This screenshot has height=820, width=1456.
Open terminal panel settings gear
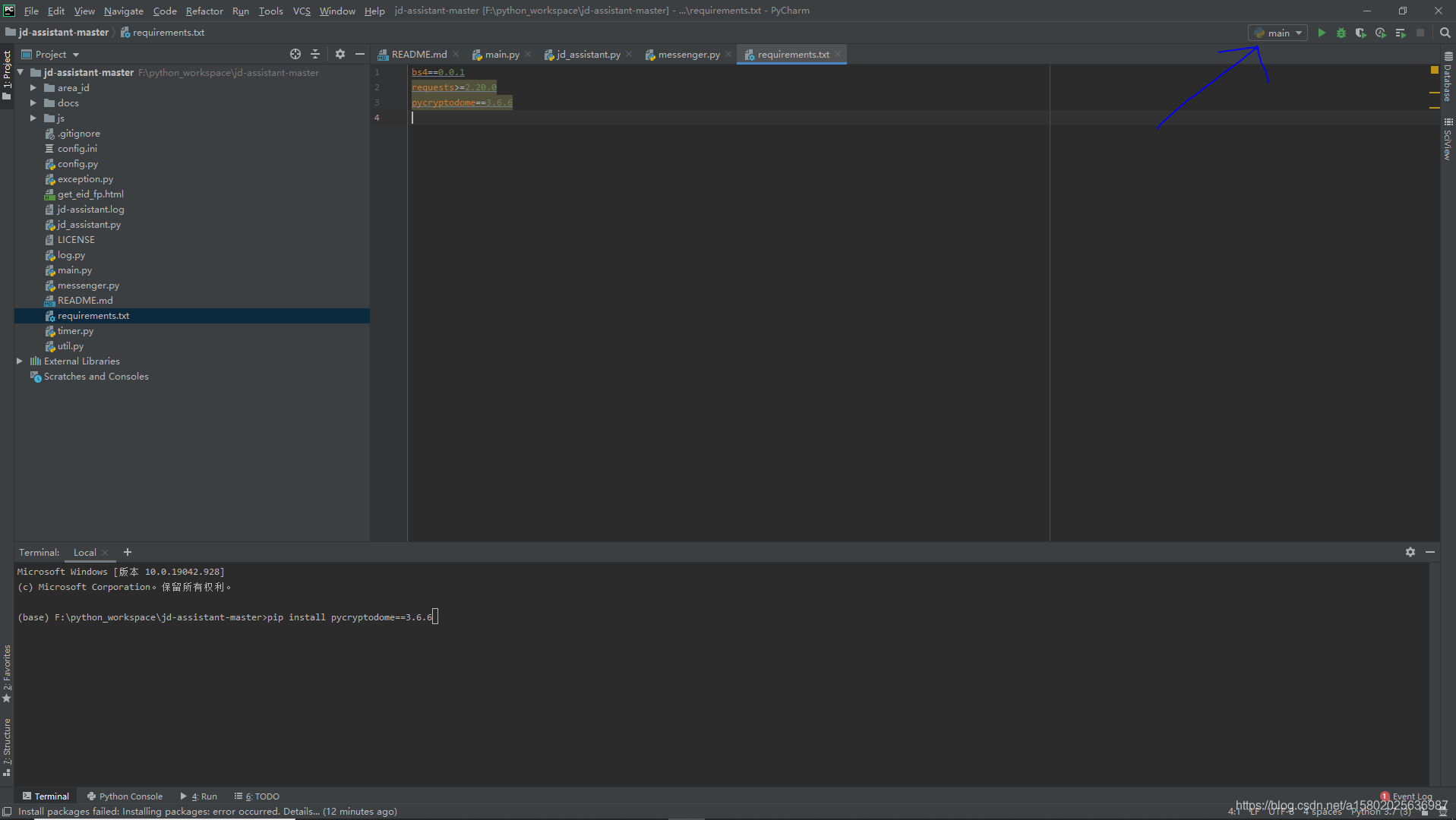click(1410, 552)
